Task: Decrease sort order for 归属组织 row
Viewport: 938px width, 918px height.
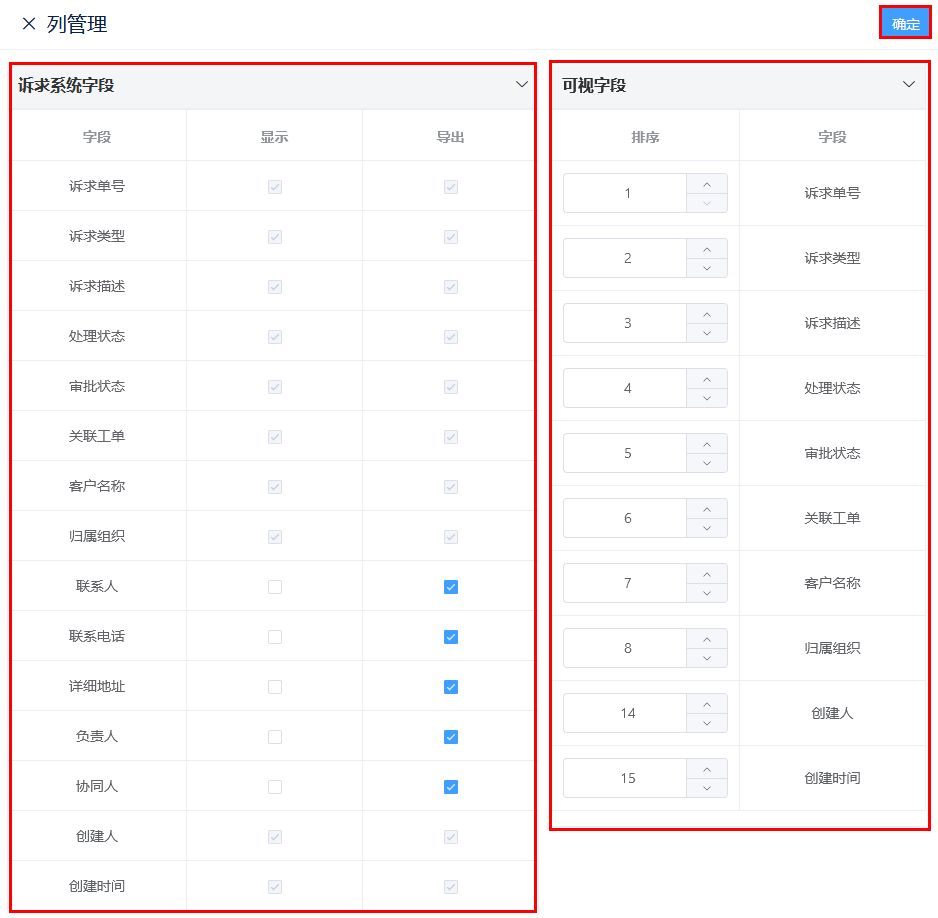Action: 707,658
